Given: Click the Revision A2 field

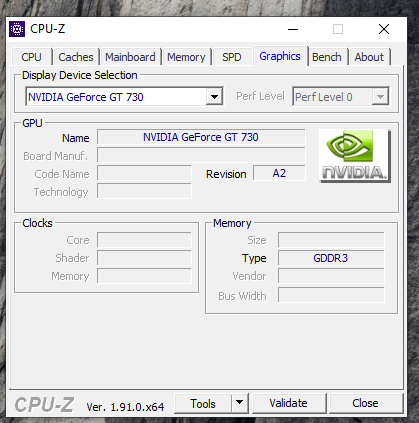Looking at the screenshot, I should [x=279, y=173].
